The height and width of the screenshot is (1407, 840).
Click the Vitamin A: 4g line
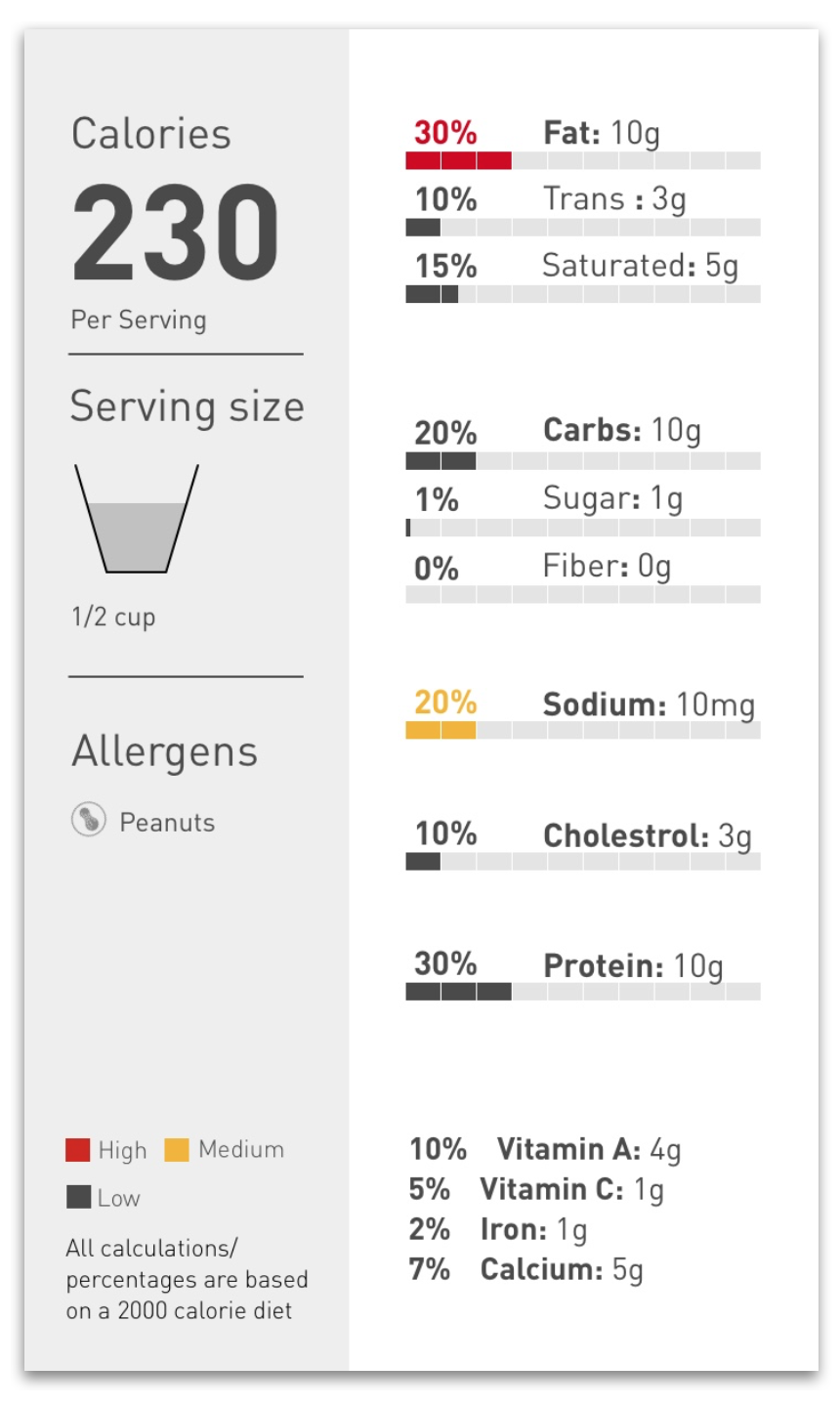point(545,1149)
